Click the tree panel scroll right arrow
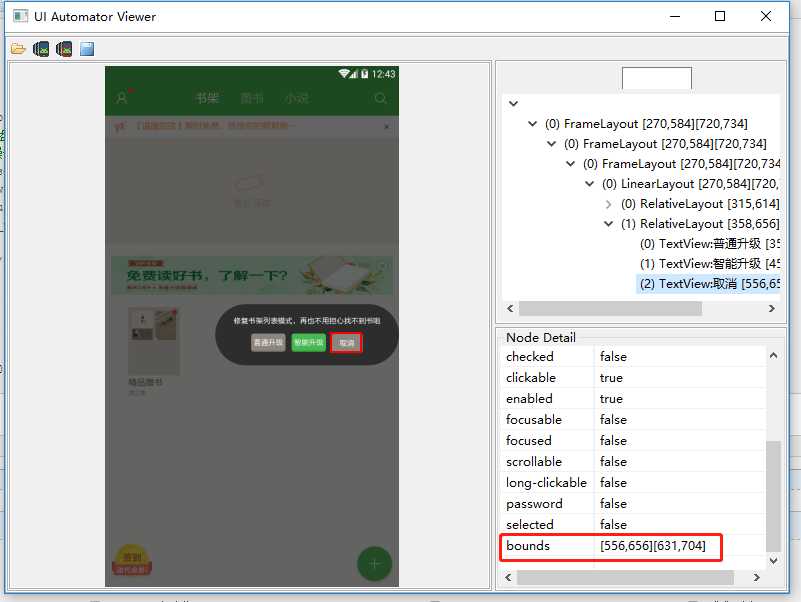 771,309
